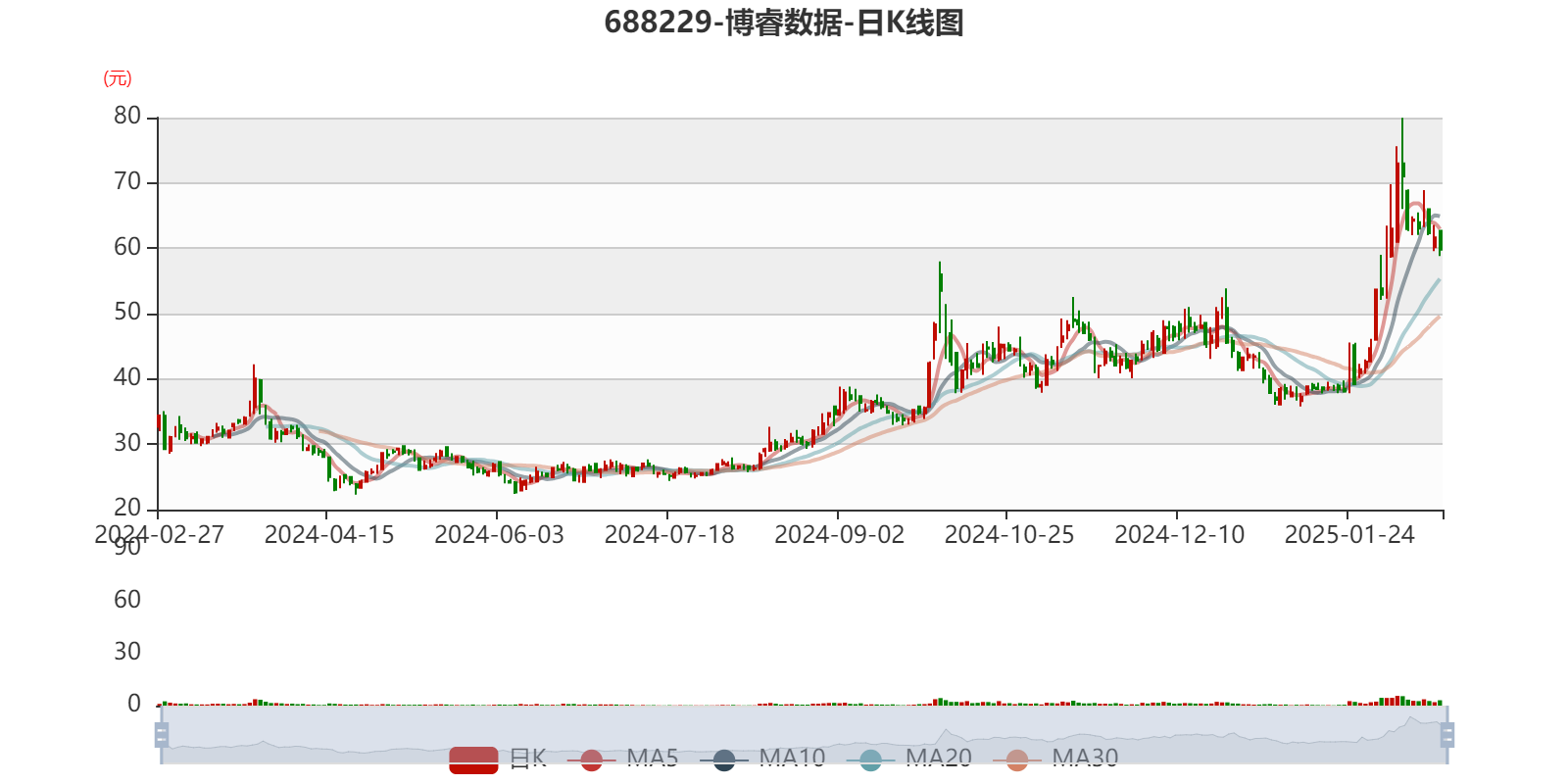This screenshot has height=784, width=1568.
Task: Click the 50 price axis label
Action: tap(127, 313)
